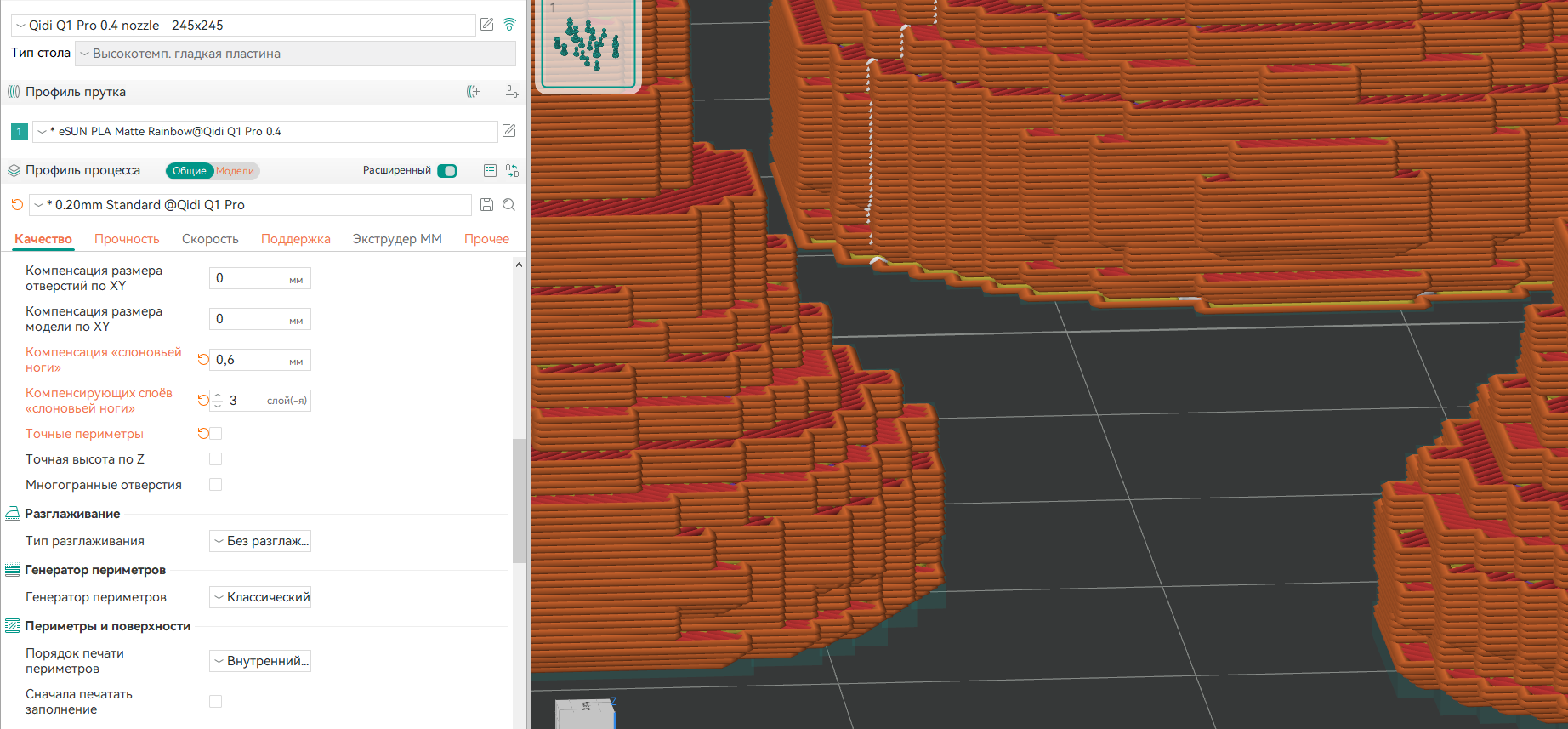This screenshot has height=729, width=1568.
Task: Click the filament settings sliders icon
Action: [512, 92]
